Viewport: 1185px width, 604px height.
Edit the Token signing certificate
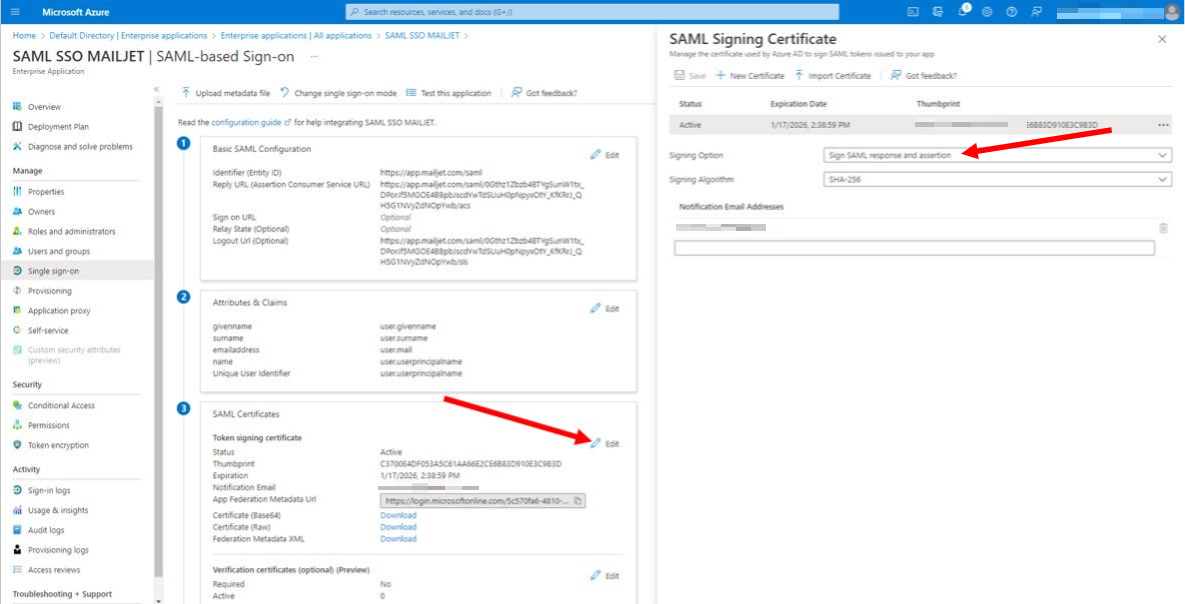[605, 444]
